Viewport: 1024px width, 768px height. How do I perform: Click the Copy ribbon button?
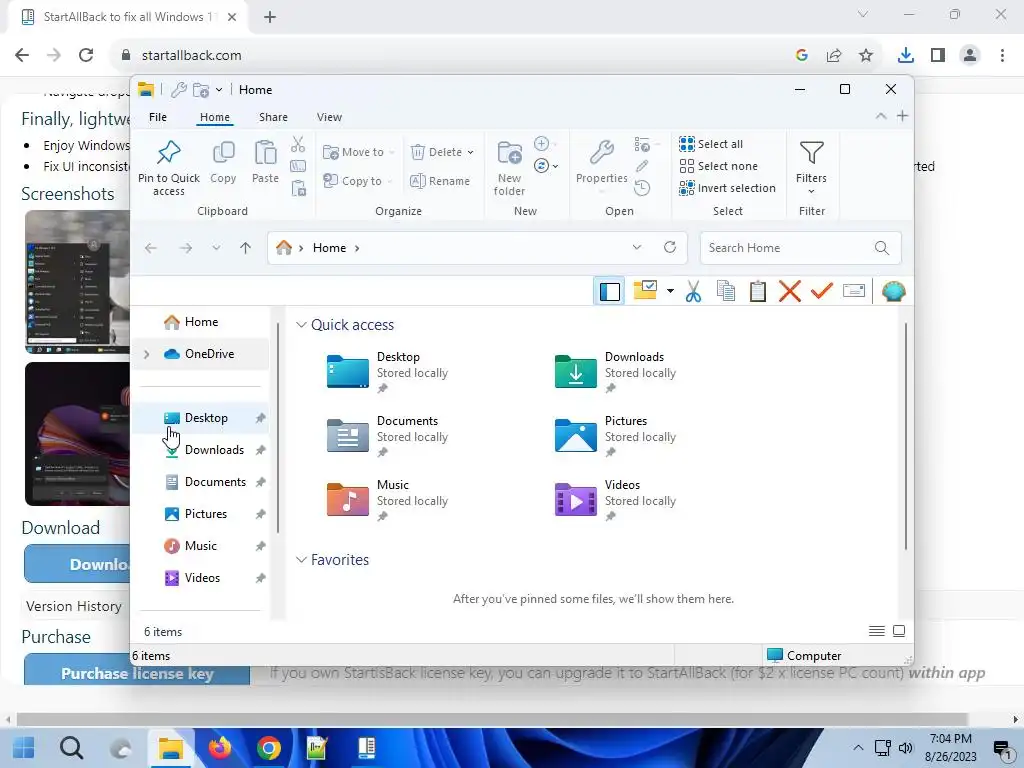click(223, 163)
